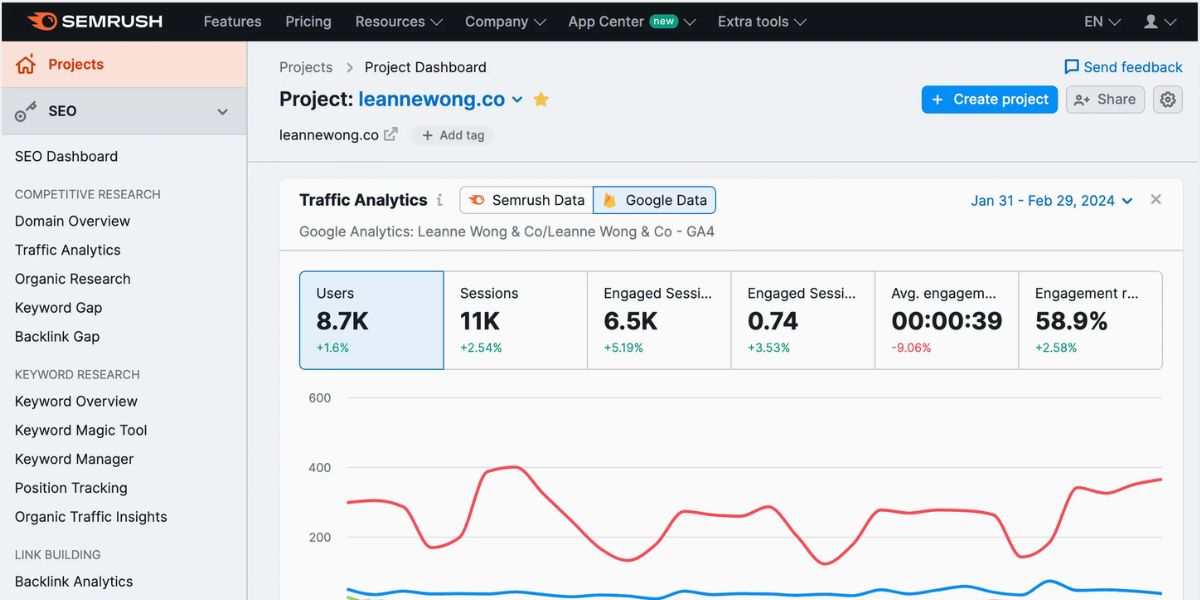Click the external link icon beside leannewong.co
Image resolution: width=1200 pixels, height=600 pixels.
coord(391,134)
